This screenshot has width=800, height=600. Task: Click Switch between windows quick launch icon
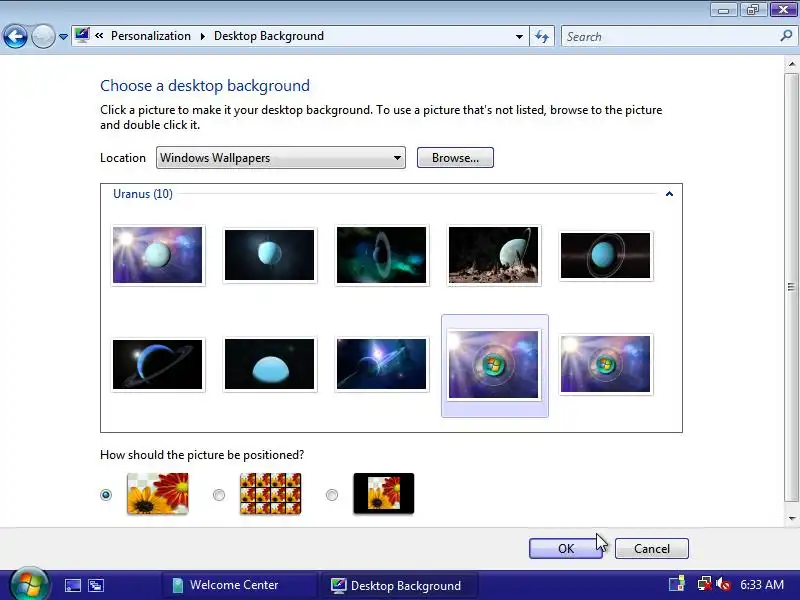[96, 585]
